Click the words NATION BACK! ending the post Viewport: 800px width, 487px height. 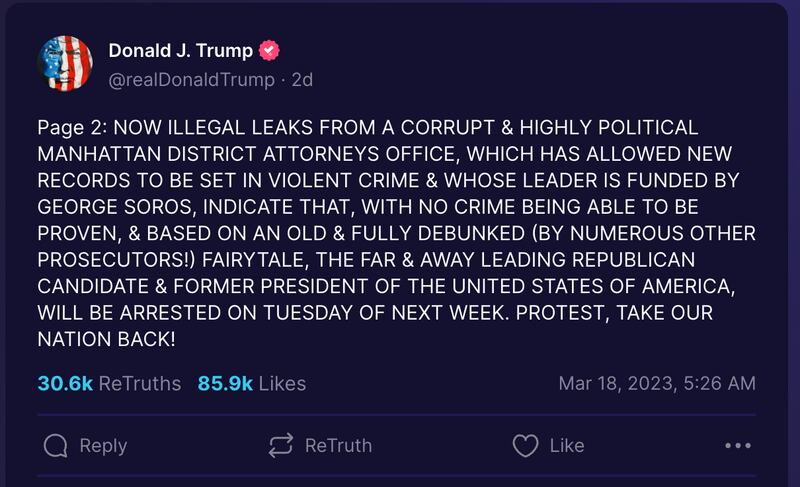coord(106,338)
